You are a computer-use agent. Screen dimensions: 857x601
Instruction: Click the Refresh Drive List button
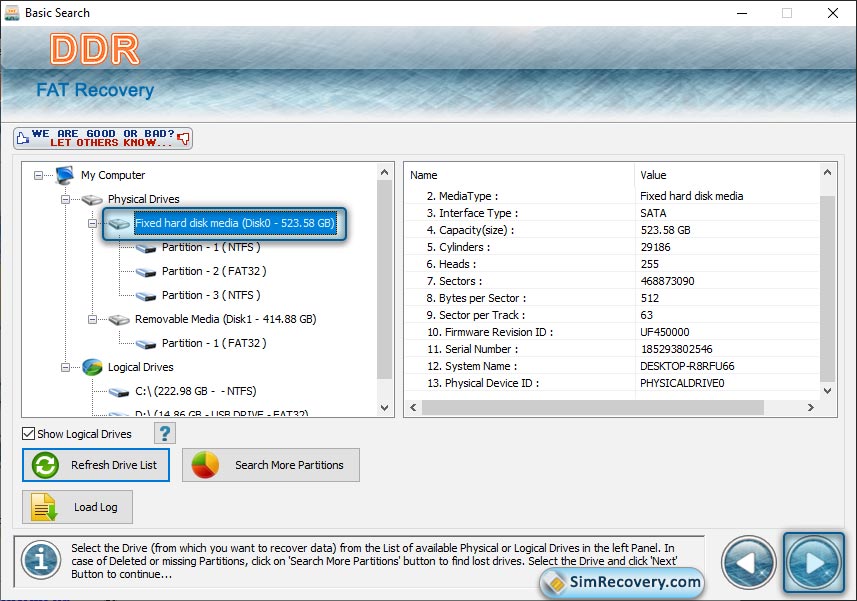(96, 465)
